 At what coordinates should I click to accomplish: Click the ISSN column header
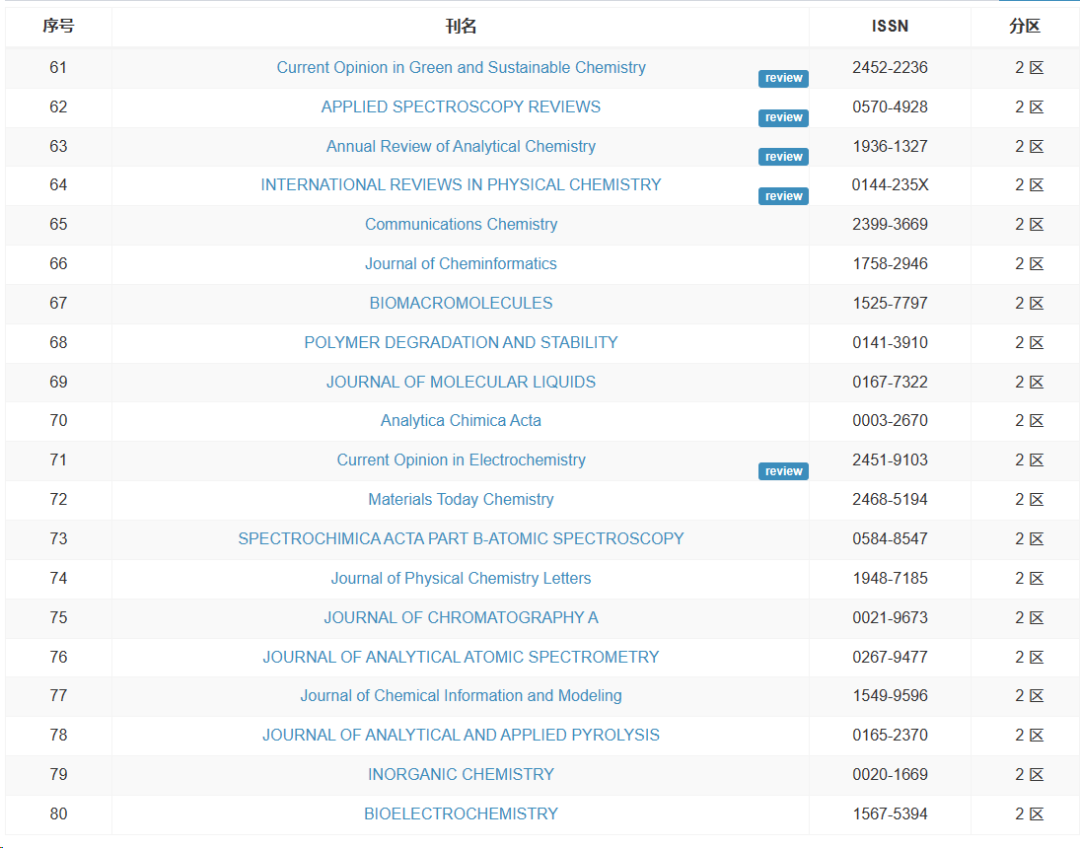(x=890, y=26)
